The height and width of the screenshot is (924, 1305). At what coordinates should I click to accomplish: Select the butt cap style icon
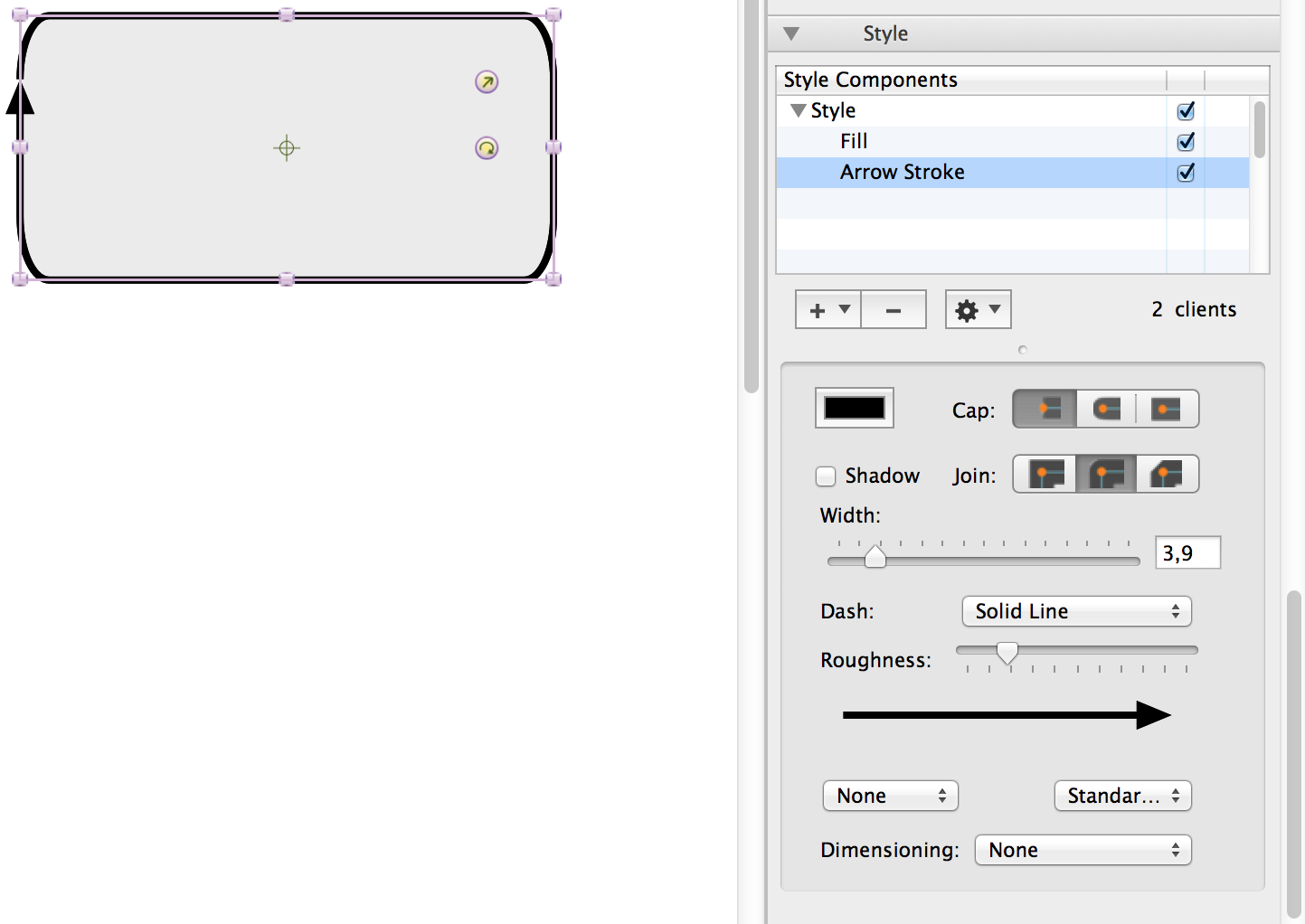(x=1045, y=409)
